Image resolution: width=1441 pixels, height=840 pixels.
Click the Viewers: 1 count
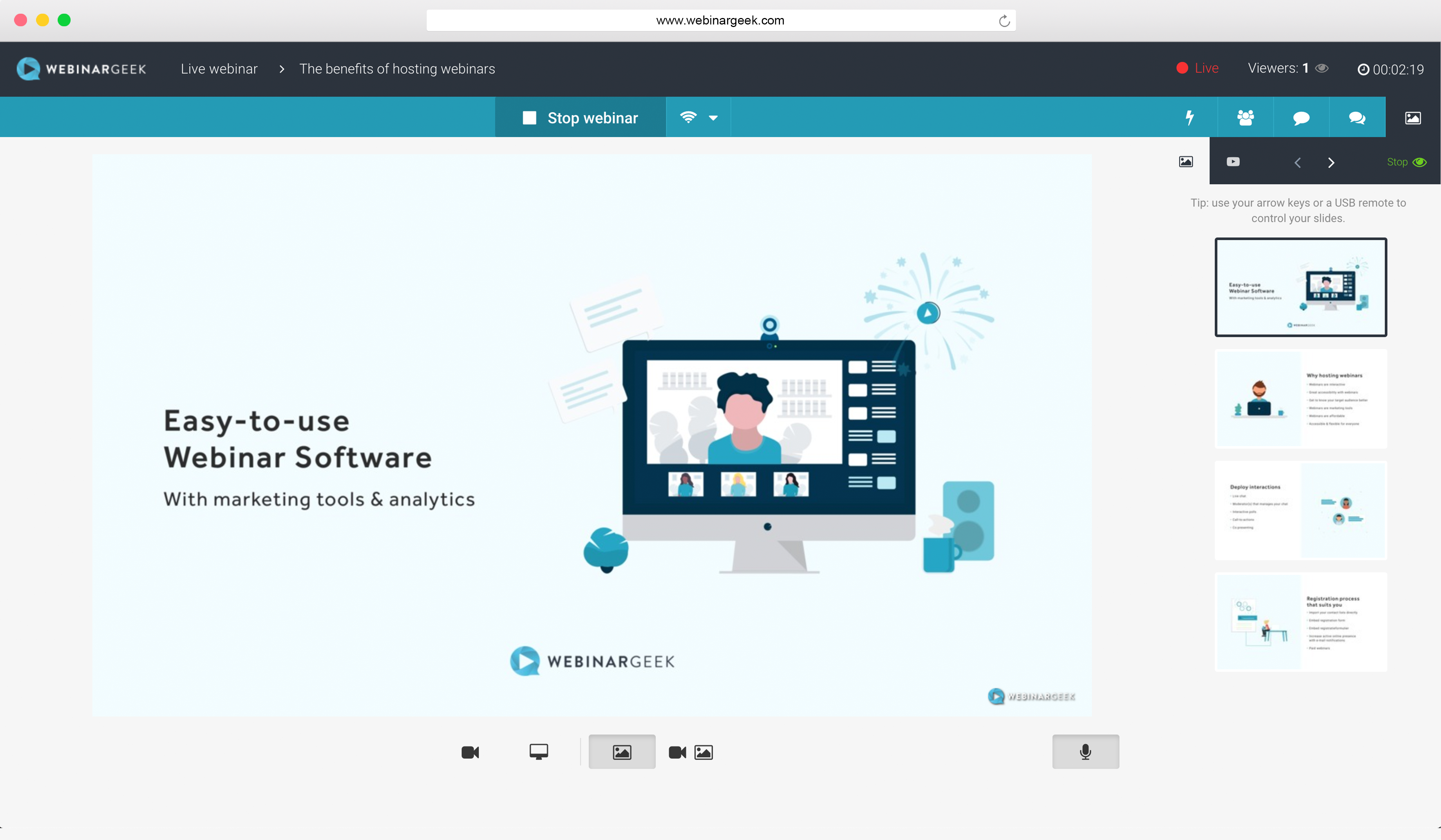point(1278,68)
